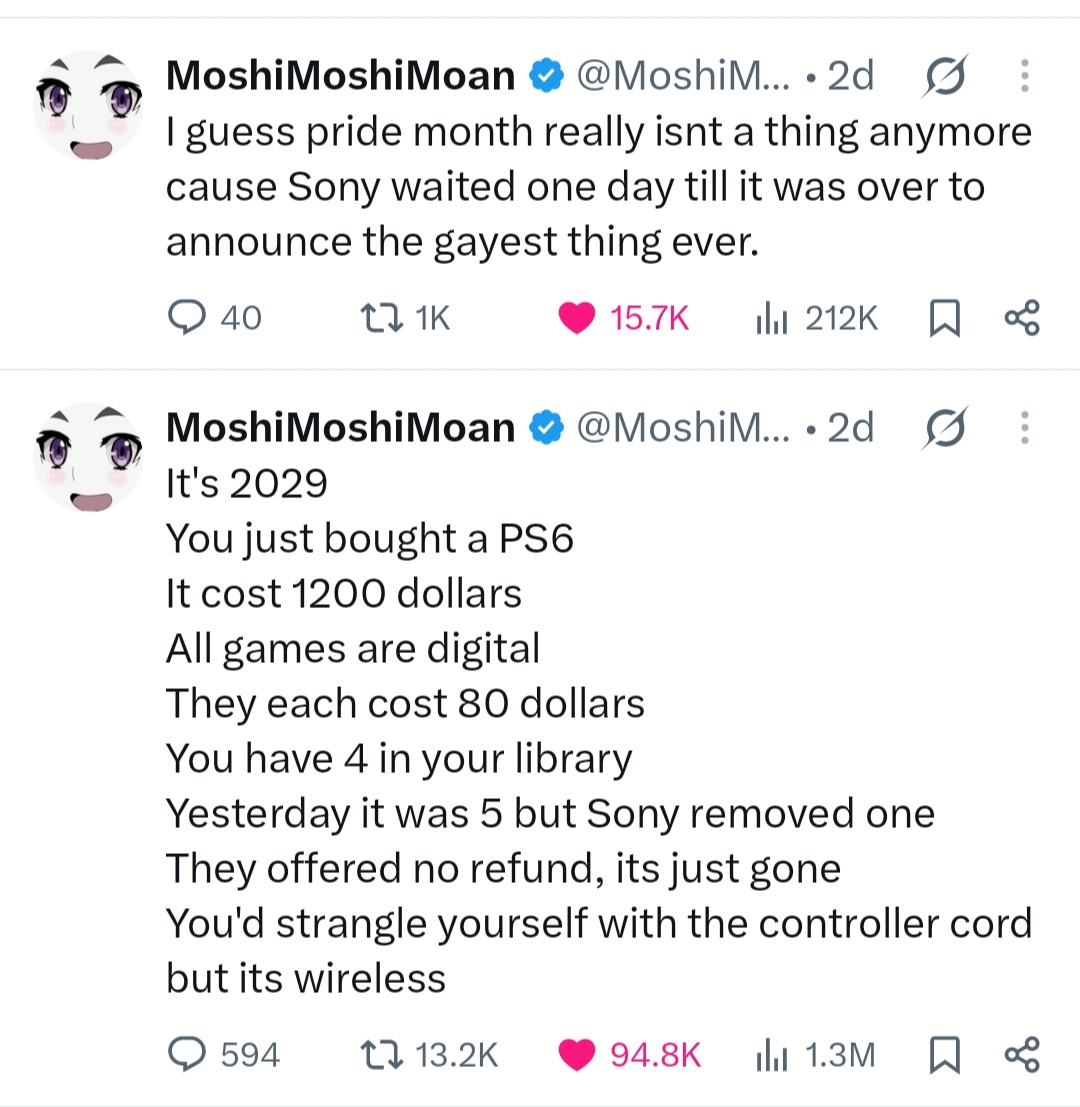View analytics showing 1.3M views
Image resolution: width=1080 pixels, height=1107 pixels.
pyautogui.click(x=815, y=1055)
